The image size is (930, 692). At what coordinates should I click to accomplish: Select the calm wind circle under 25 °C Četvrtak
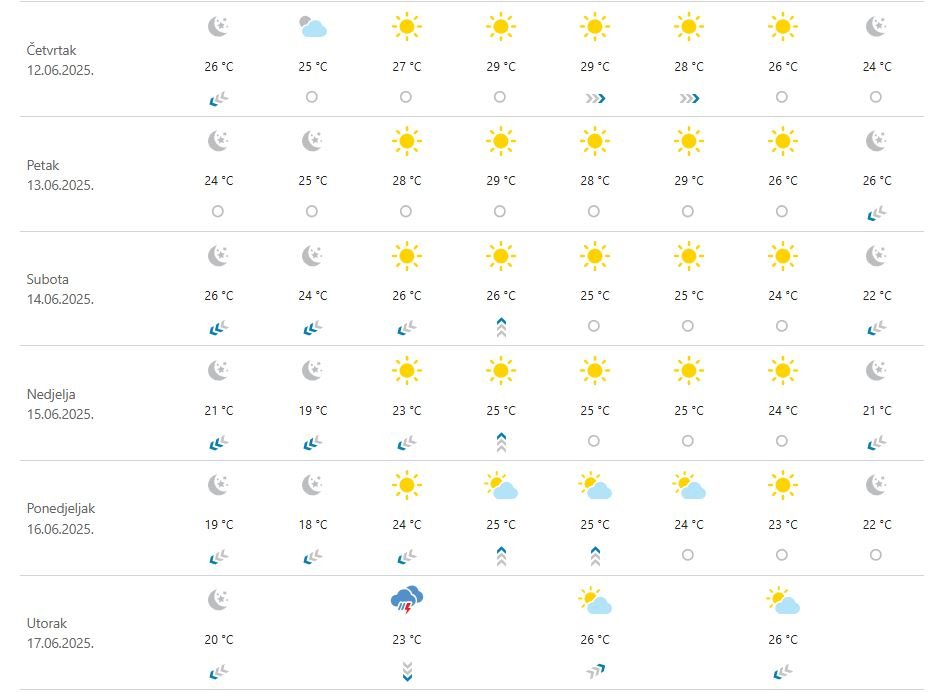tap(312, 97)
